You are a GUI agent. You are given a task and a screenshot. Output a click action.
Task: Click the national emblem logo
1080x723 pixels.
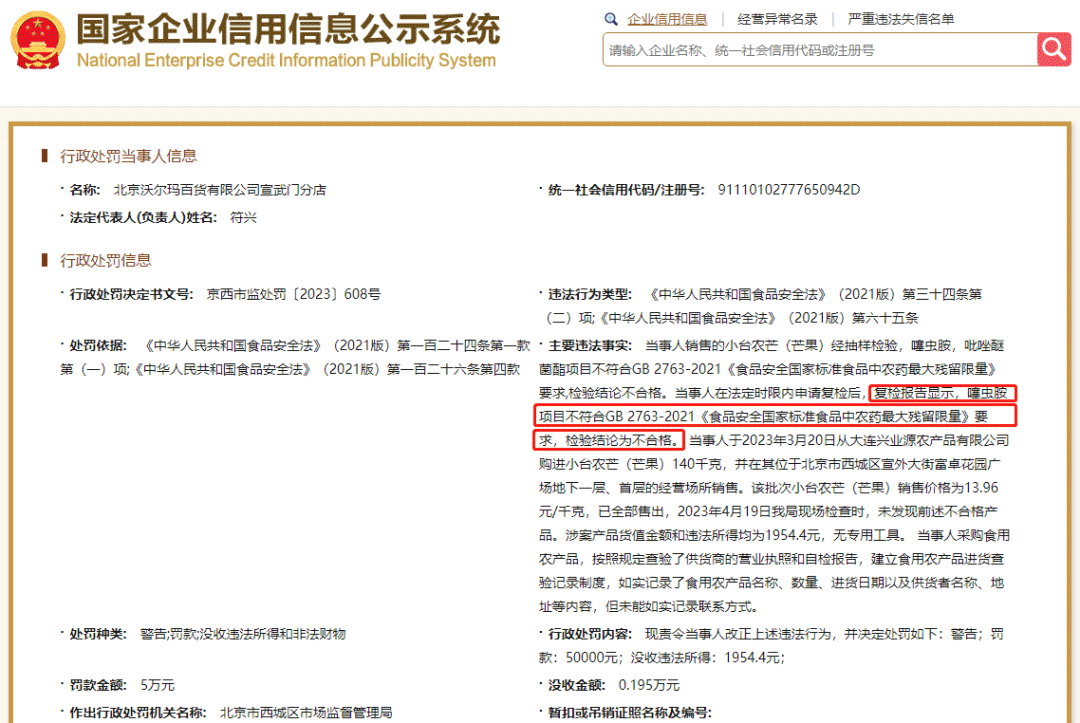38,40
